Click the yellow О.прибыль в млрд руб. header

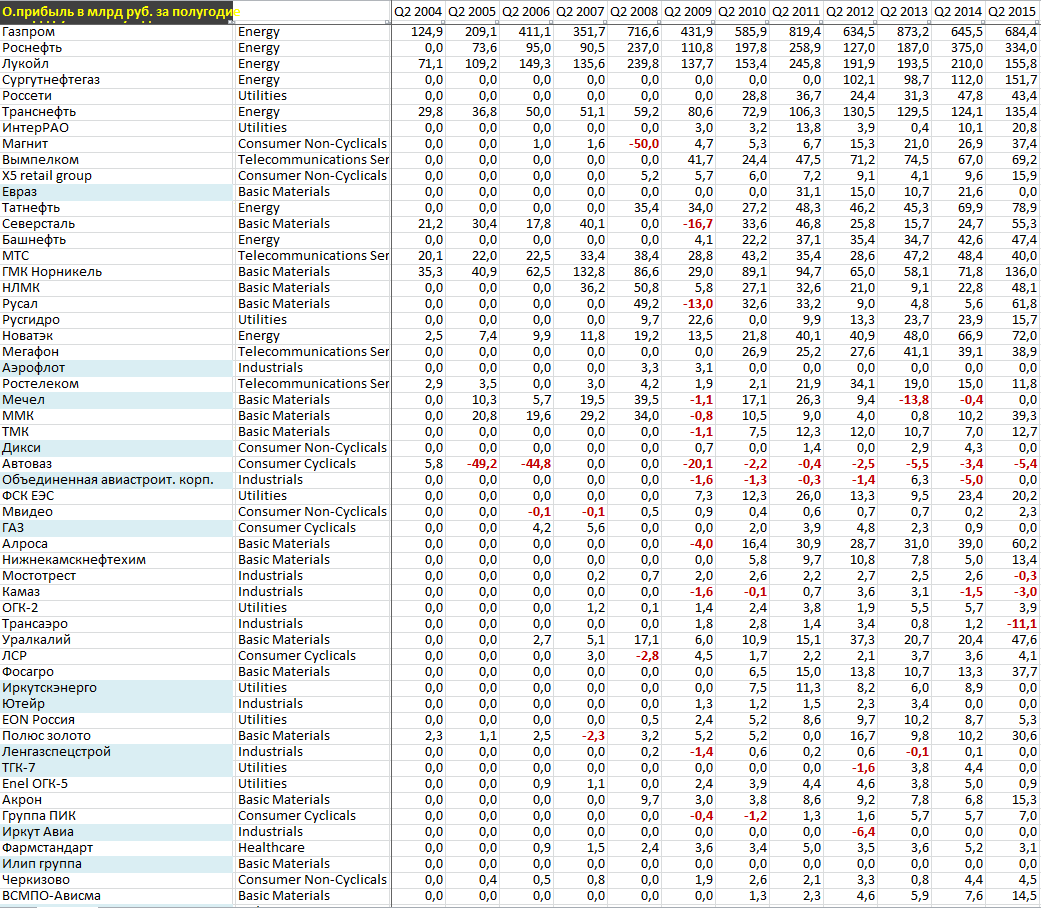tap(116, 12)
